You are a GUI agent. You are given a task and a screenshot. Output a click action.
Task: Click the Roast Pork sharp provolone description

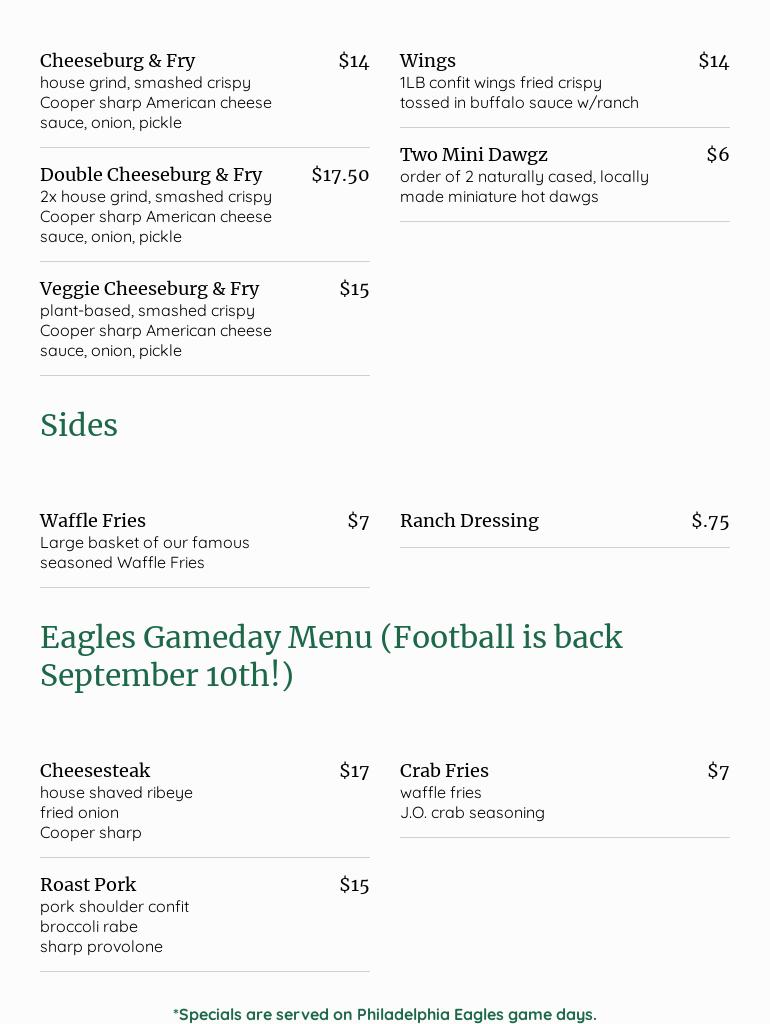pos(101,947)
